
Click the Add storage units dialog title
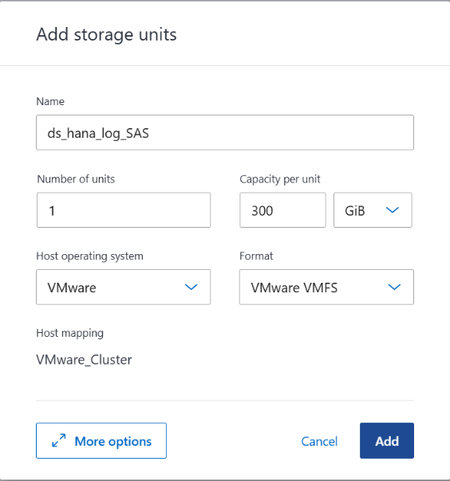(106, 35)
